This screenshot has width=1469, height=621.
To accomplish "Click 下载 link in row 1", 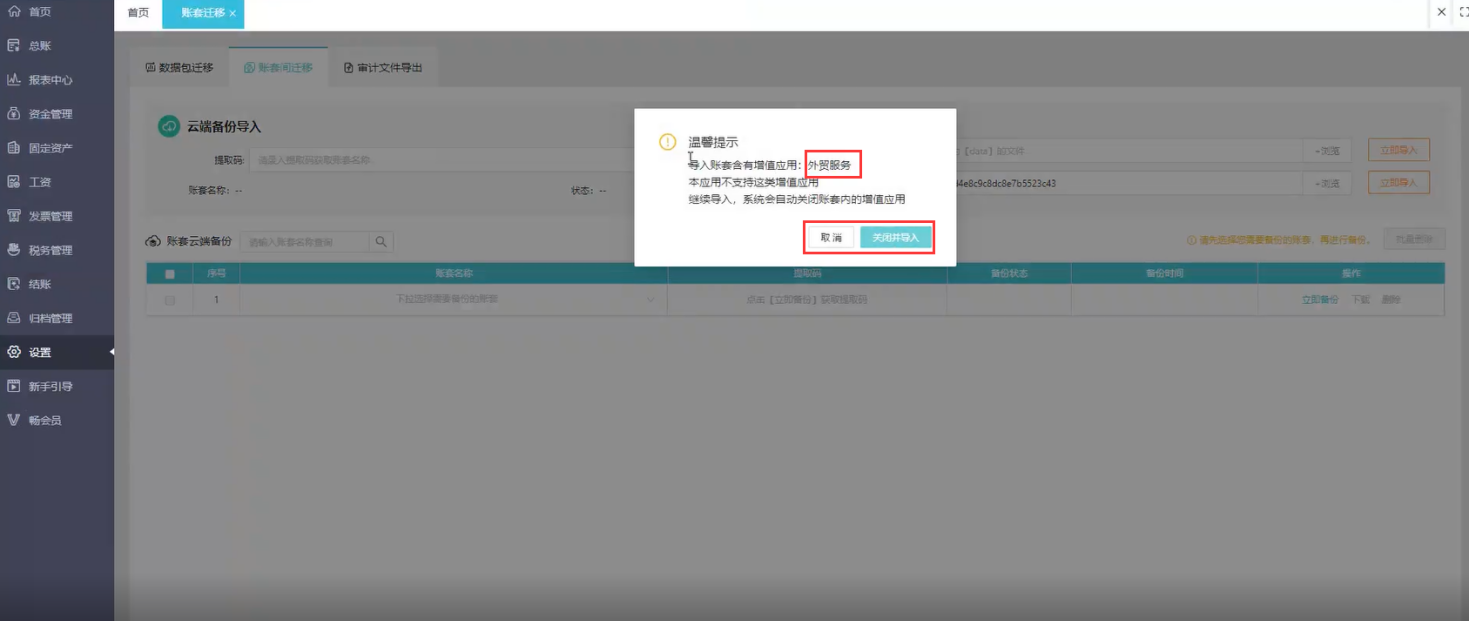I will coord(1360,299).
